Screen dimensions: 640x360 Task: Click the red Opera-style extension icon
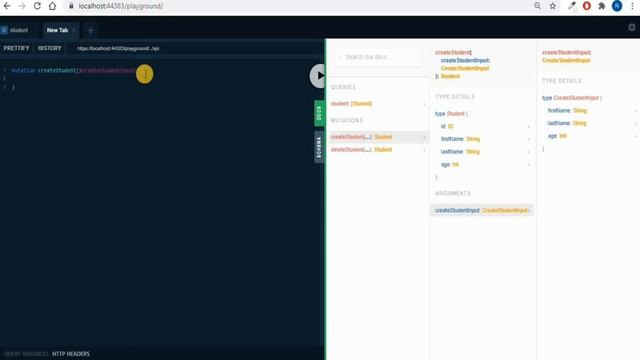pos(587,6)
